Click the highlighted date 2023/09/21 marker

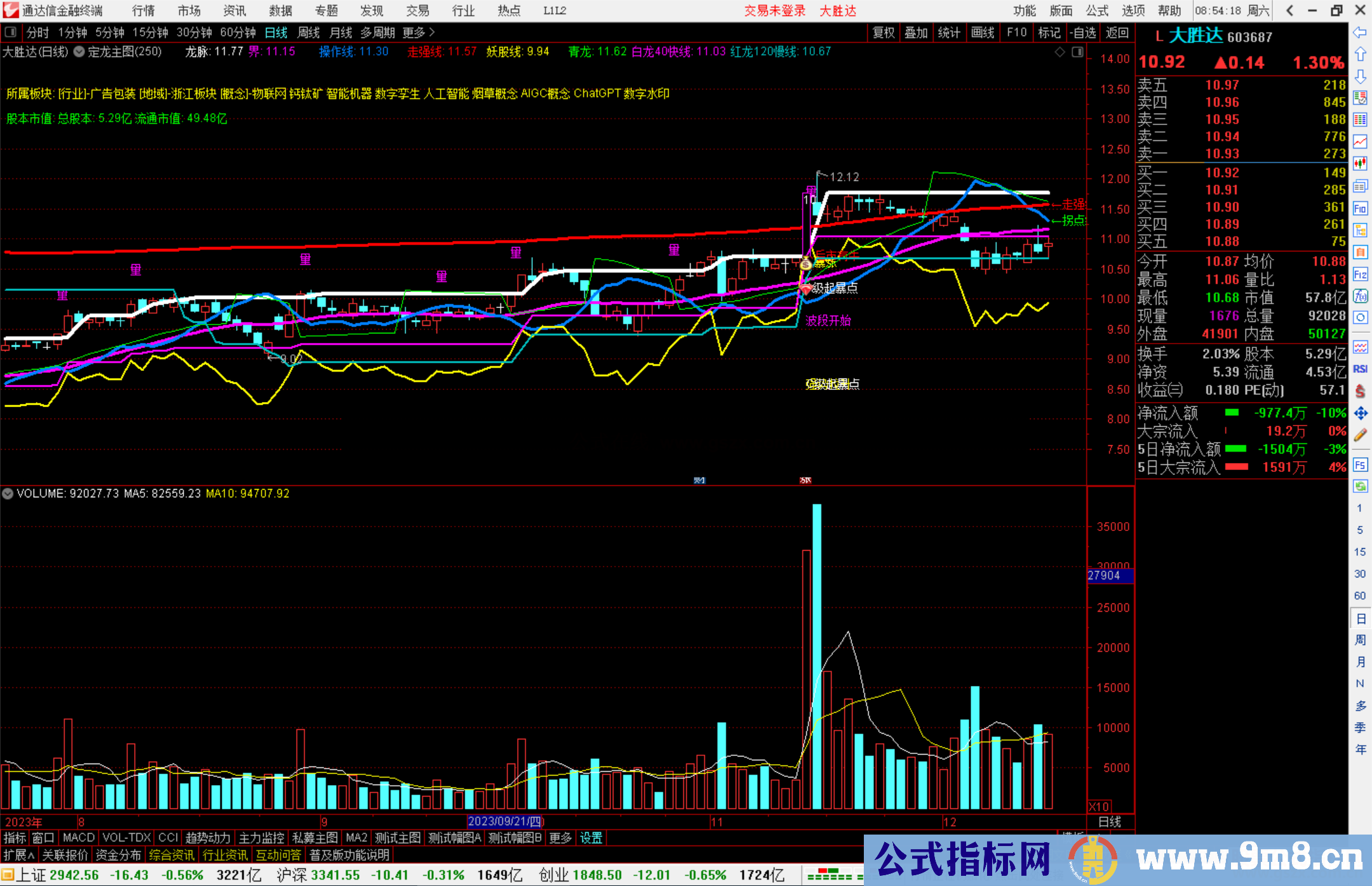506,821
